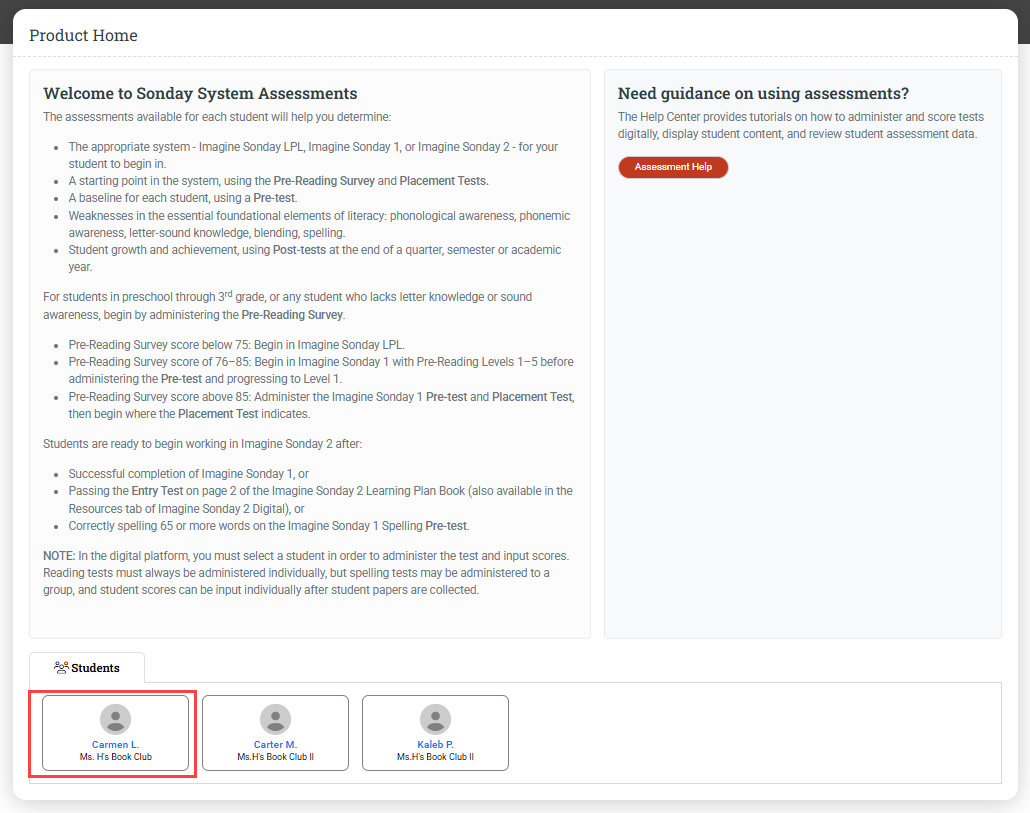Click Ms.H's Book Club II under Carter
The height and width of the screenshot is (813, 1030).
275,757
